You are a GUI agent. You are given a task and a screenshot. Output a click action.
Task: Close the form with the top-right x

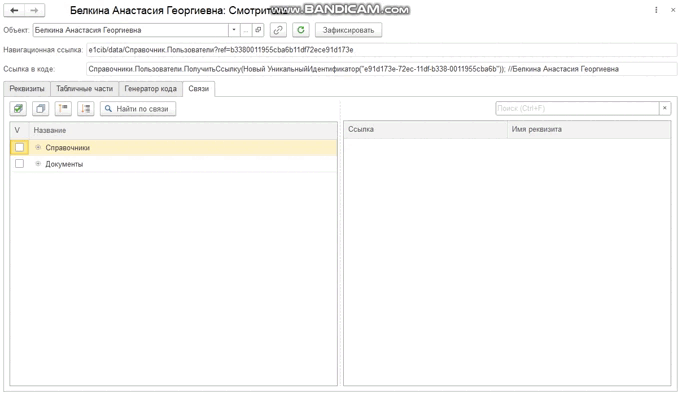tap(673, 10)
